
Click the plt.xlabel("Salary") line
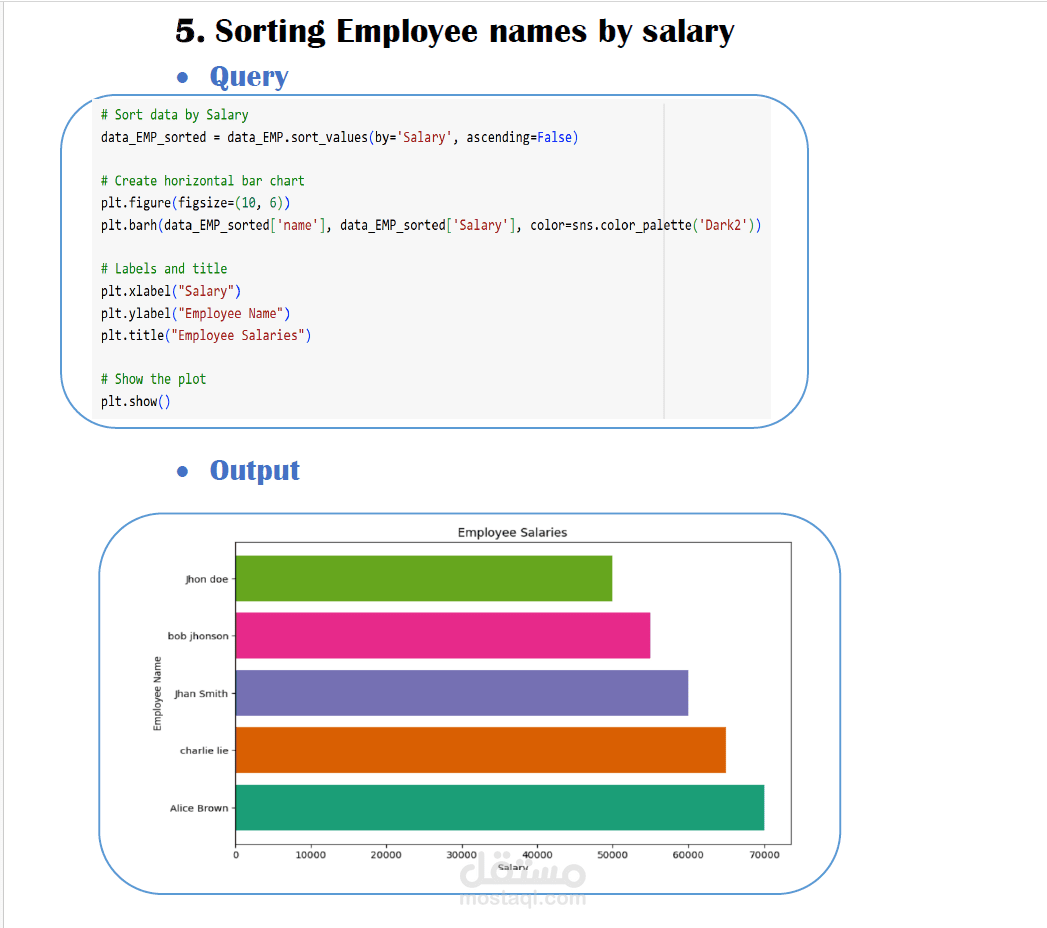(x=170, y=291)
